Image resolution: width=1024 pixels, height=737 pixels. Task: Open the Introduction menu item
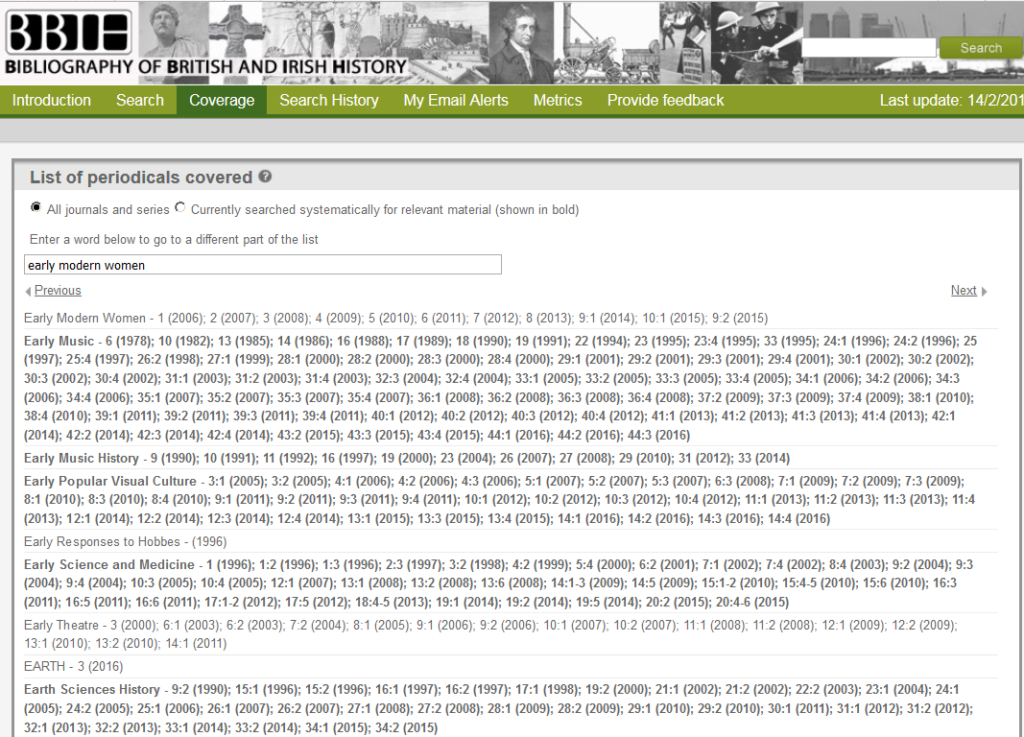click(x=51, y=100)
